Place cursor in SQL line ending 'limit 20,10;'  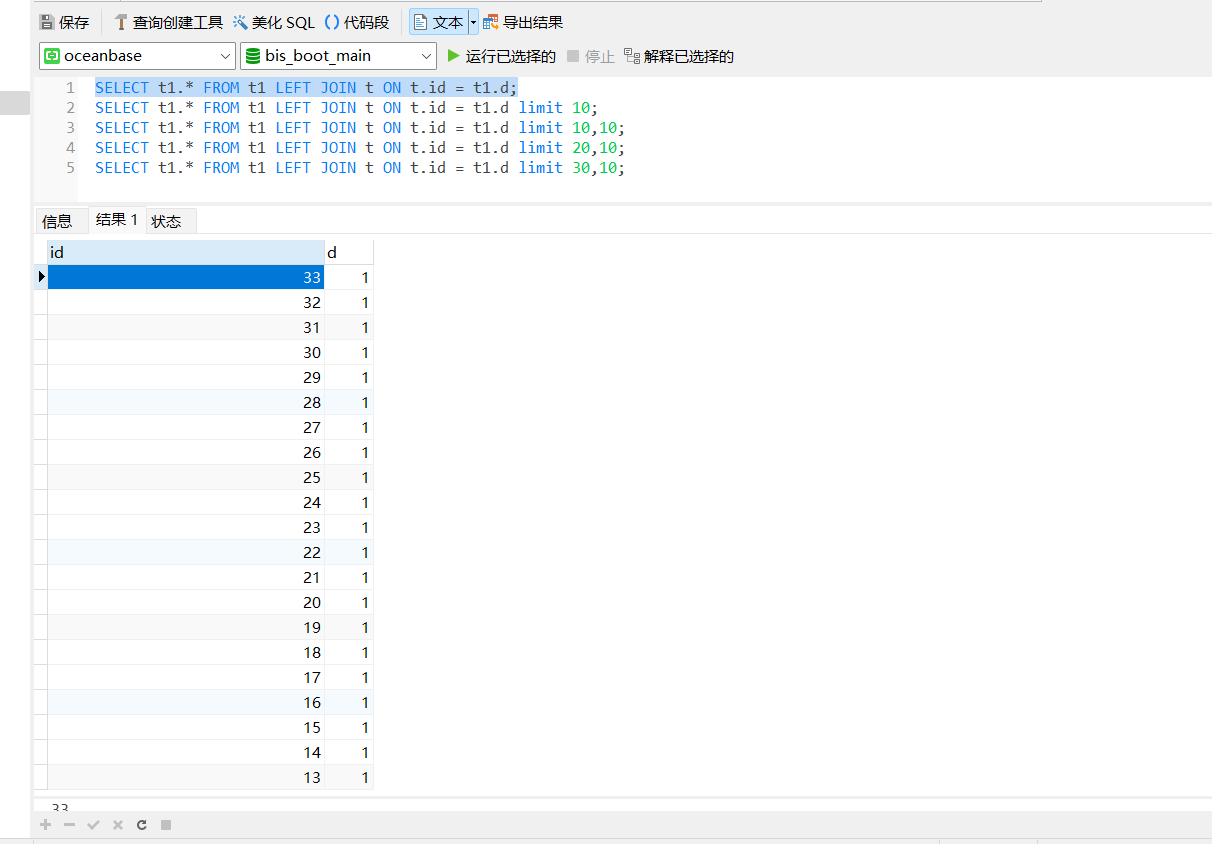click(x=360, y=148)
